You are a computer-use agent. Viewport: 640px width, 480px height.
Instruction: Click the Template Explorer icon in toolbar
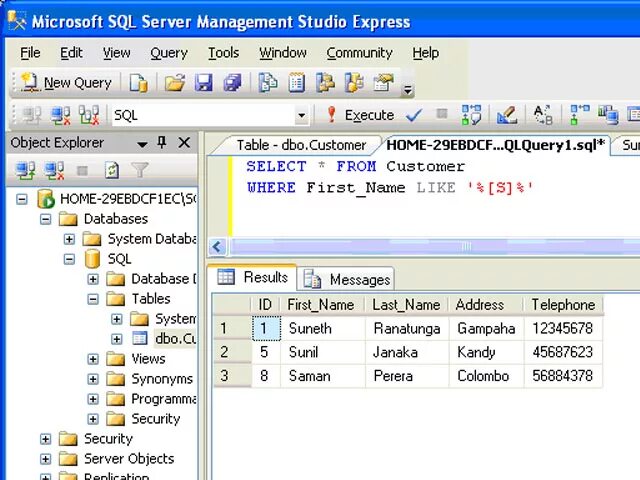(354, 83)
